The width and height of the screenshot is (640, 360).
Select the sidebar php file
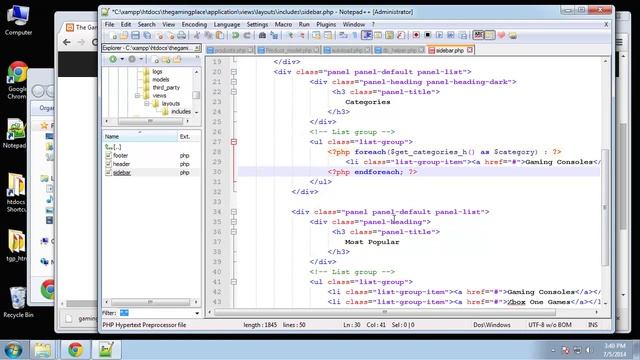click(x=122, y=173)
